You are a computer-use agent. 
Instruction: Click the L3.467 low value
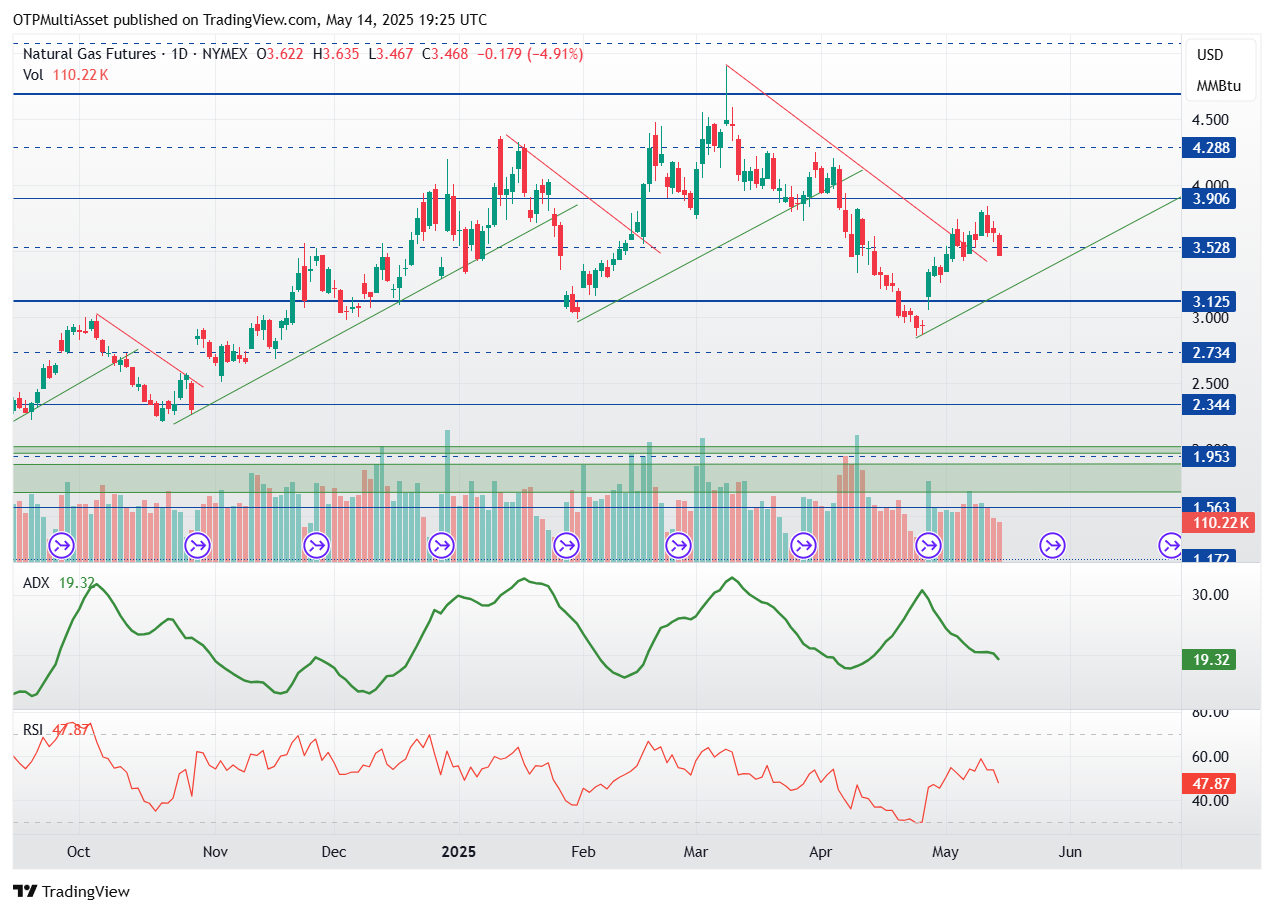392,54
